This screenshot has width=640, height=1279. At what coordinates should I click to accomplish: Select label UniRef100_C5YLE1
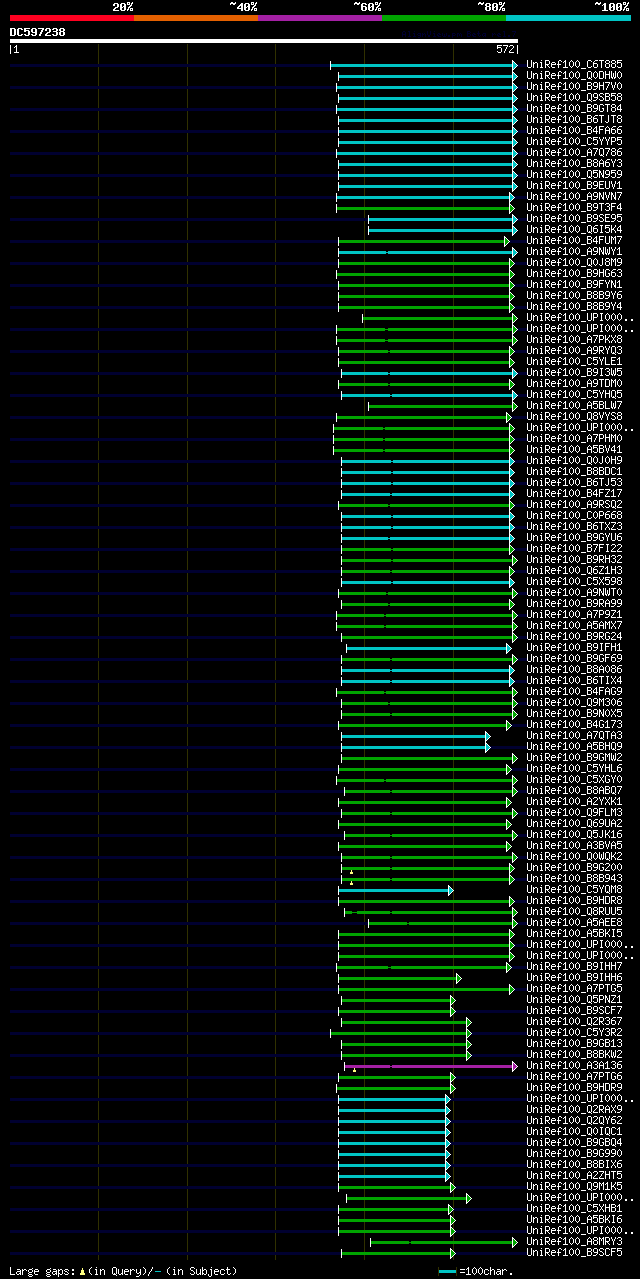pos(576,361)
